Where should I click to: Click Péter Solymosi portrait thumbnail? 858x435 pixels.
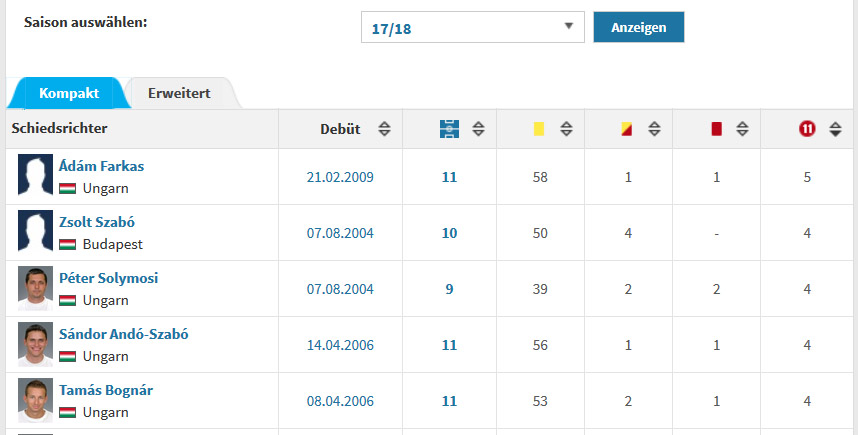pos(36,288)
